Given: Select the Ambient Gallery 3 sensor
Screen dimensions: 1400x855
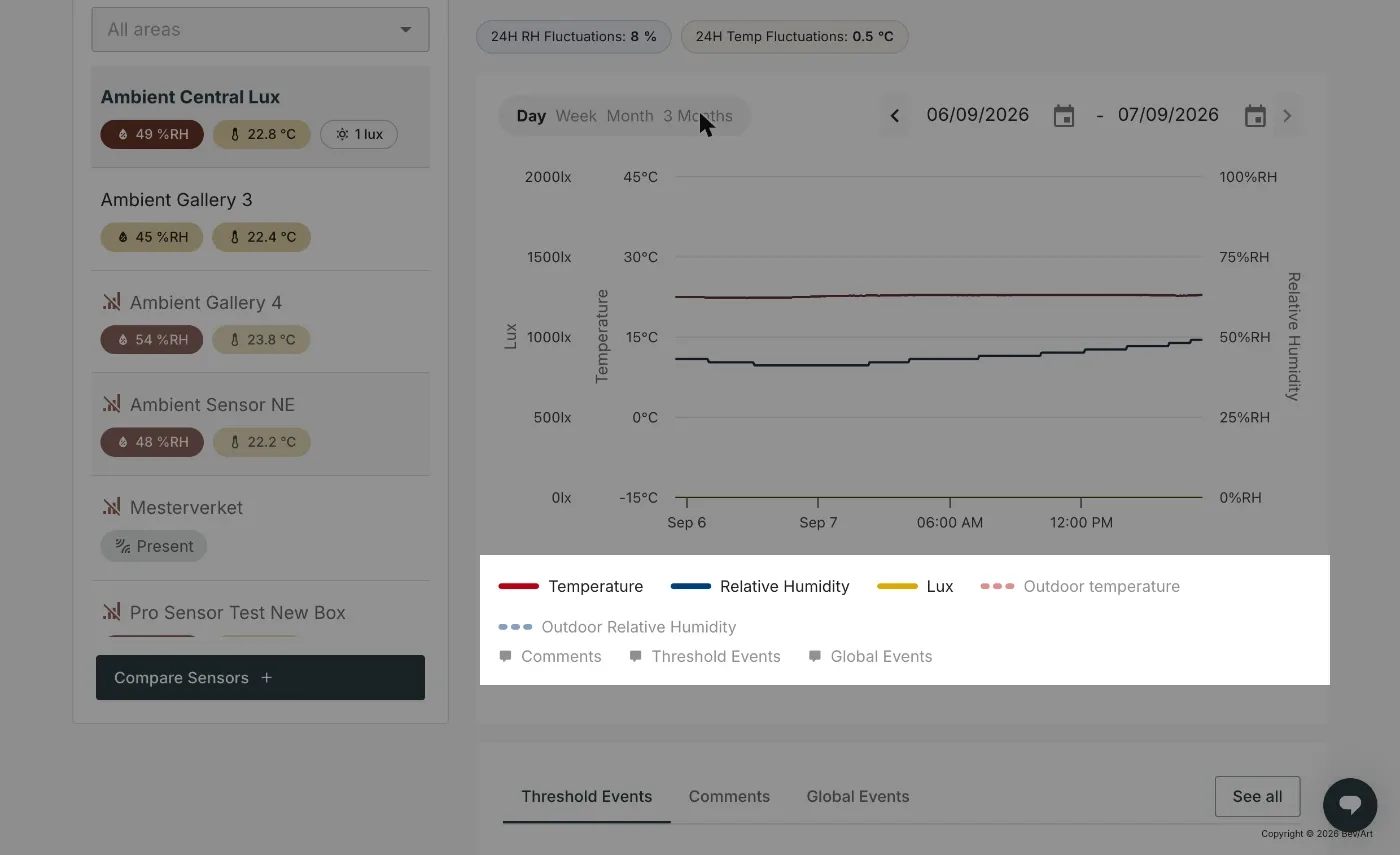Looking at the screenshot, I should pos(260,219).
